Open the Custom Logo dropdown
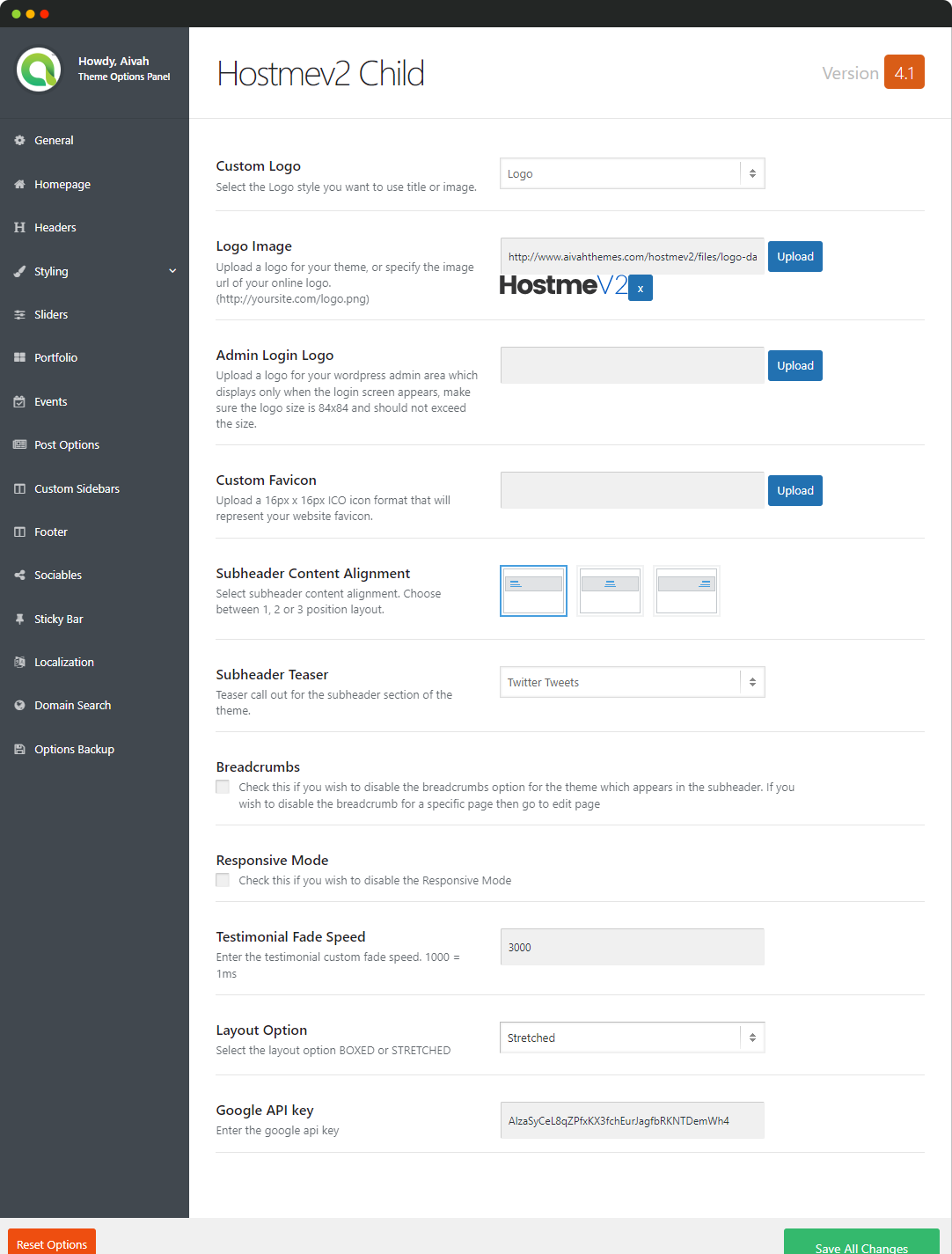The height and width of the screenshot is (1254, 952). [632, 174]
